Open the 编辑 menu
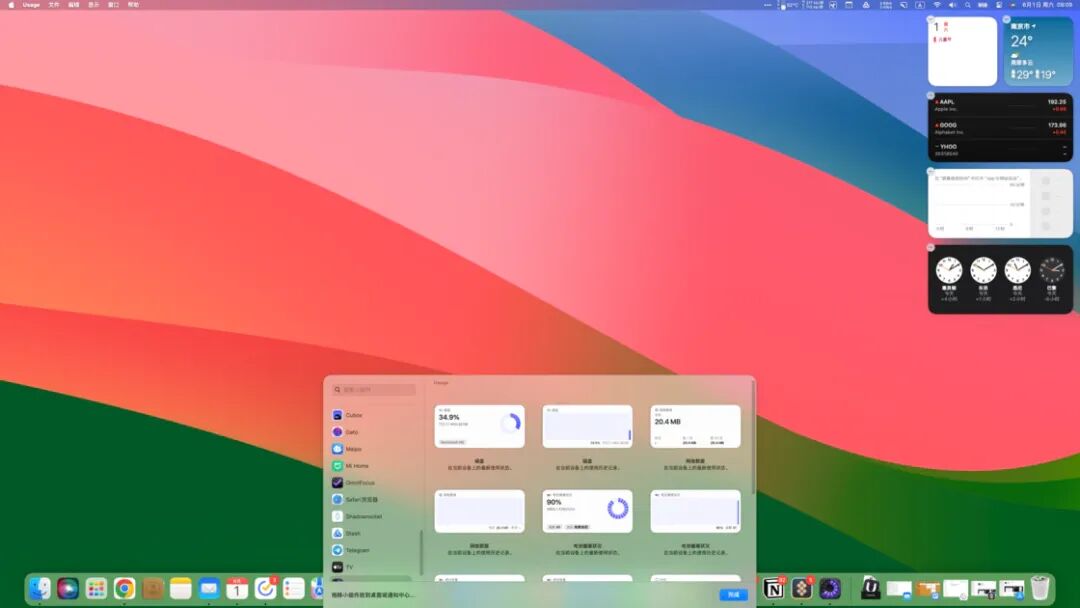1080x608 pixels. (74, 5)
